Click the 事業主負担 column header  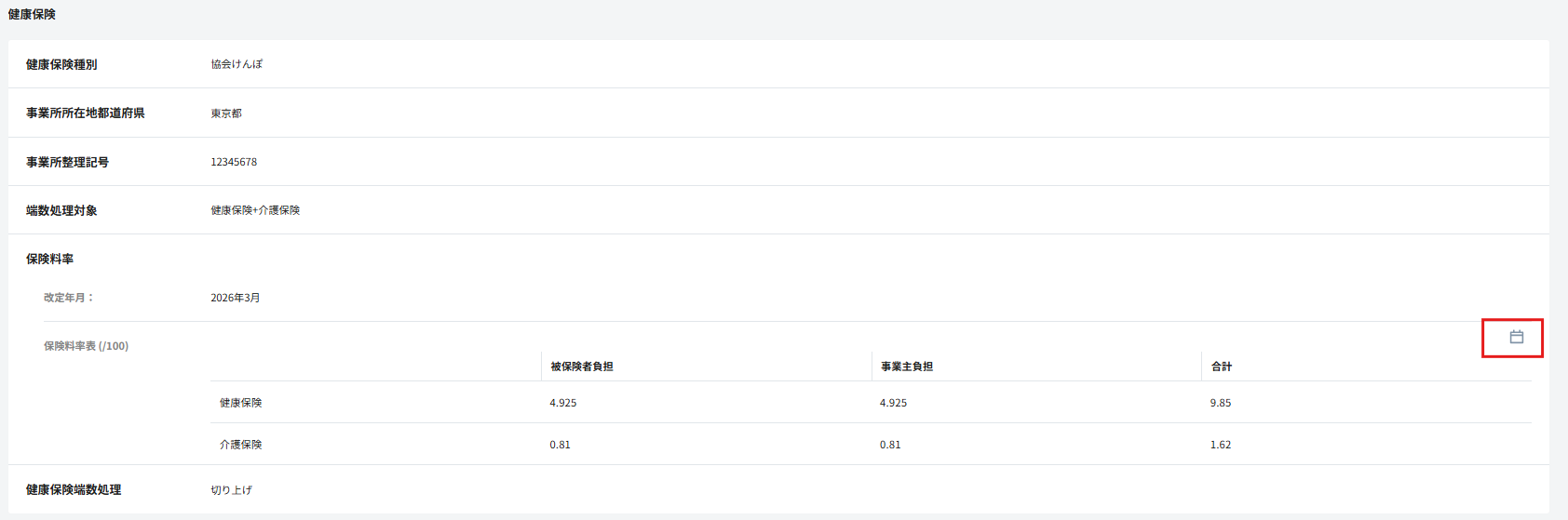click(907, 367)
